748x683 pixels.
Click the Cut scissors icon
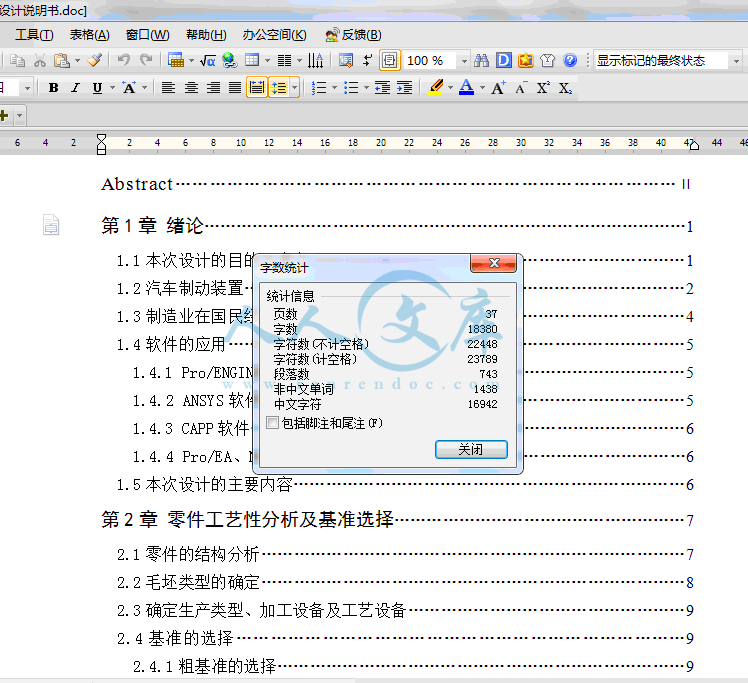point(40,61)
